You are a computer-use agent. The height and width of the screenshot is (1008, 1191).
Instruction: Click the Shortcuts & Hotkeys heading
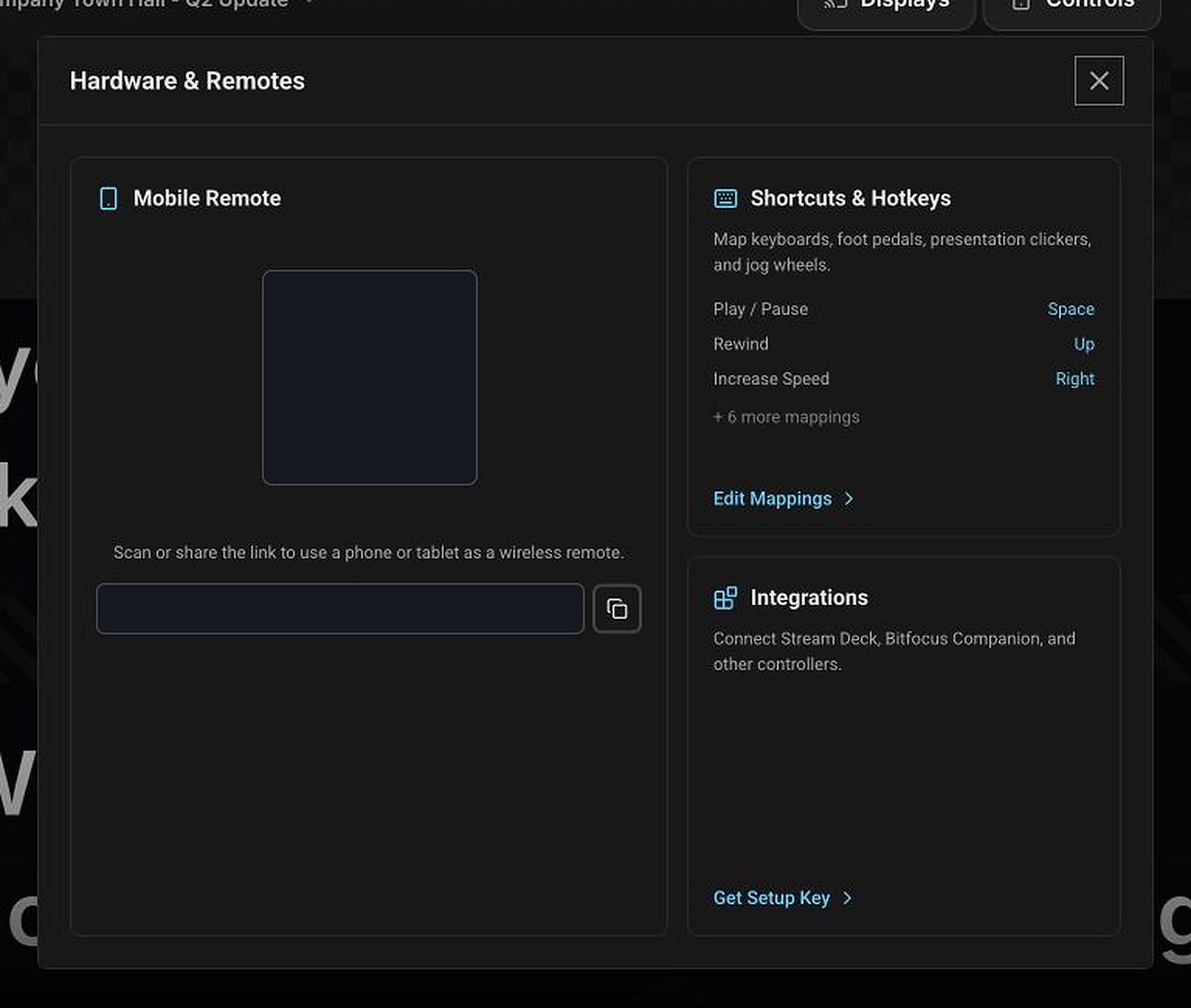coord(851,198)
